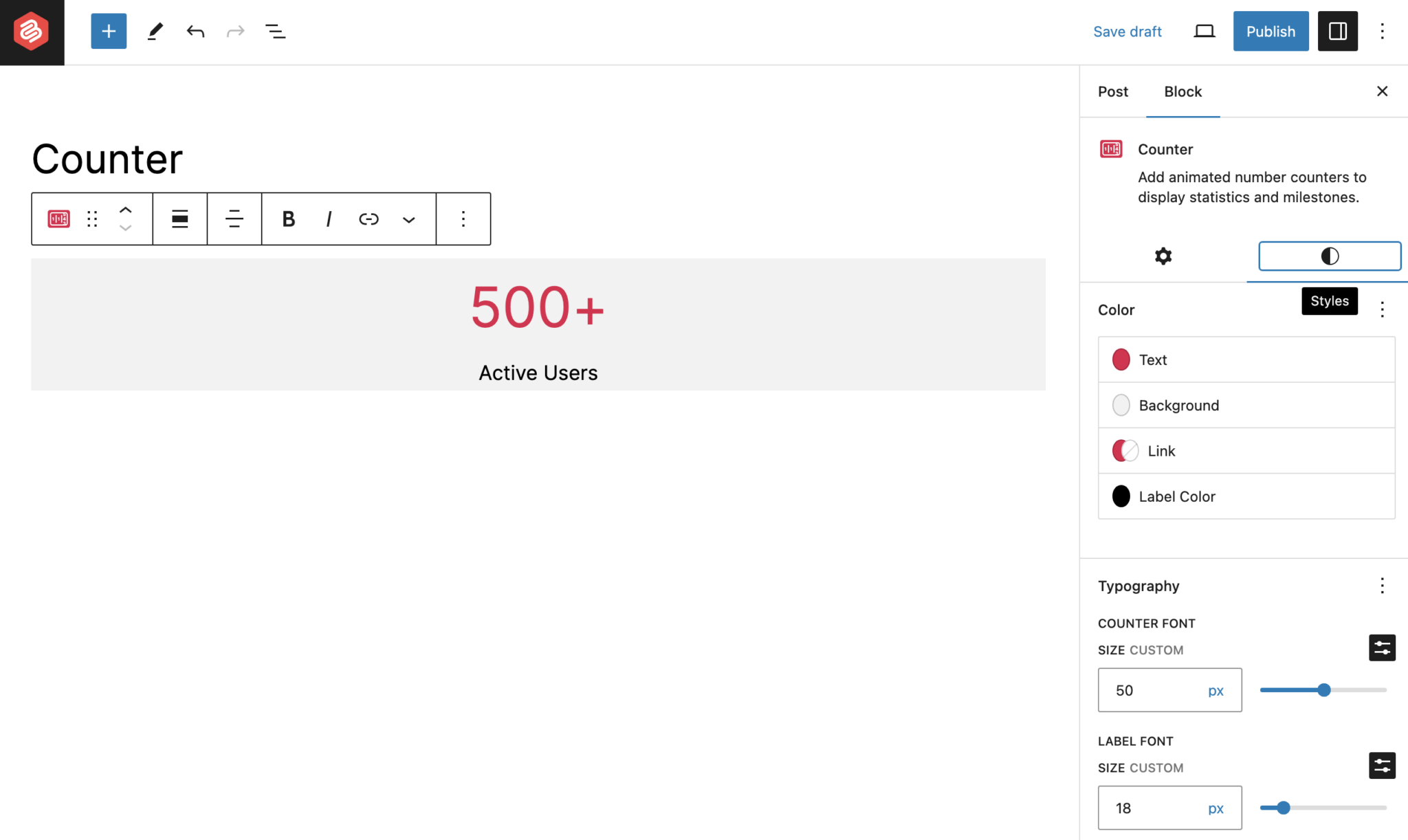Viewport: 1408px width, 840px height.
Task: Undo the last change
Action: 195,31
